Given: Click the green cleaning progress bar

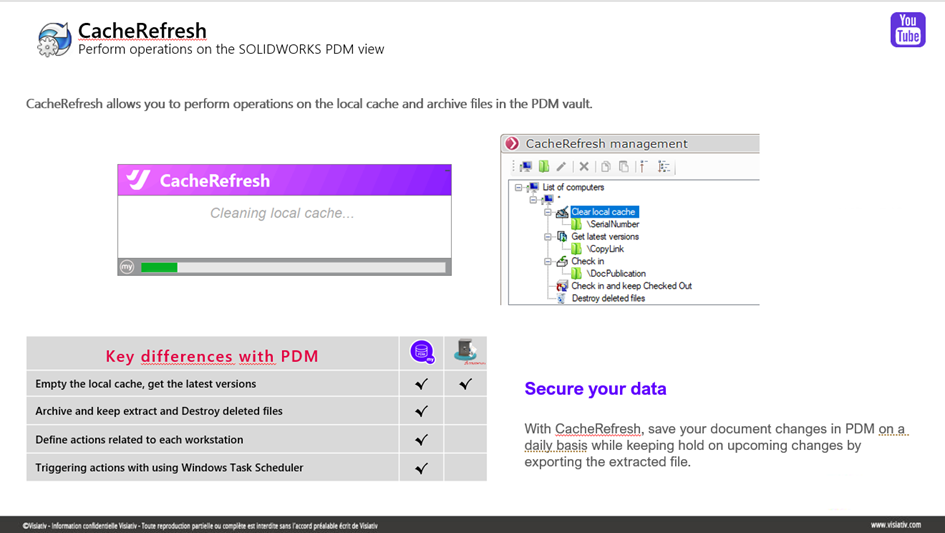Looking at the screenshot, I should 159,267.
